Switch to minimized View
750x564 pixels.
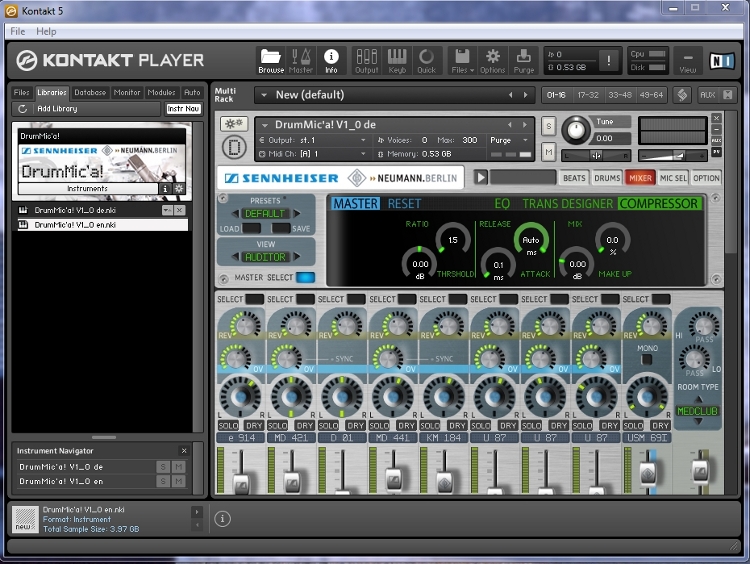(688, 61)
